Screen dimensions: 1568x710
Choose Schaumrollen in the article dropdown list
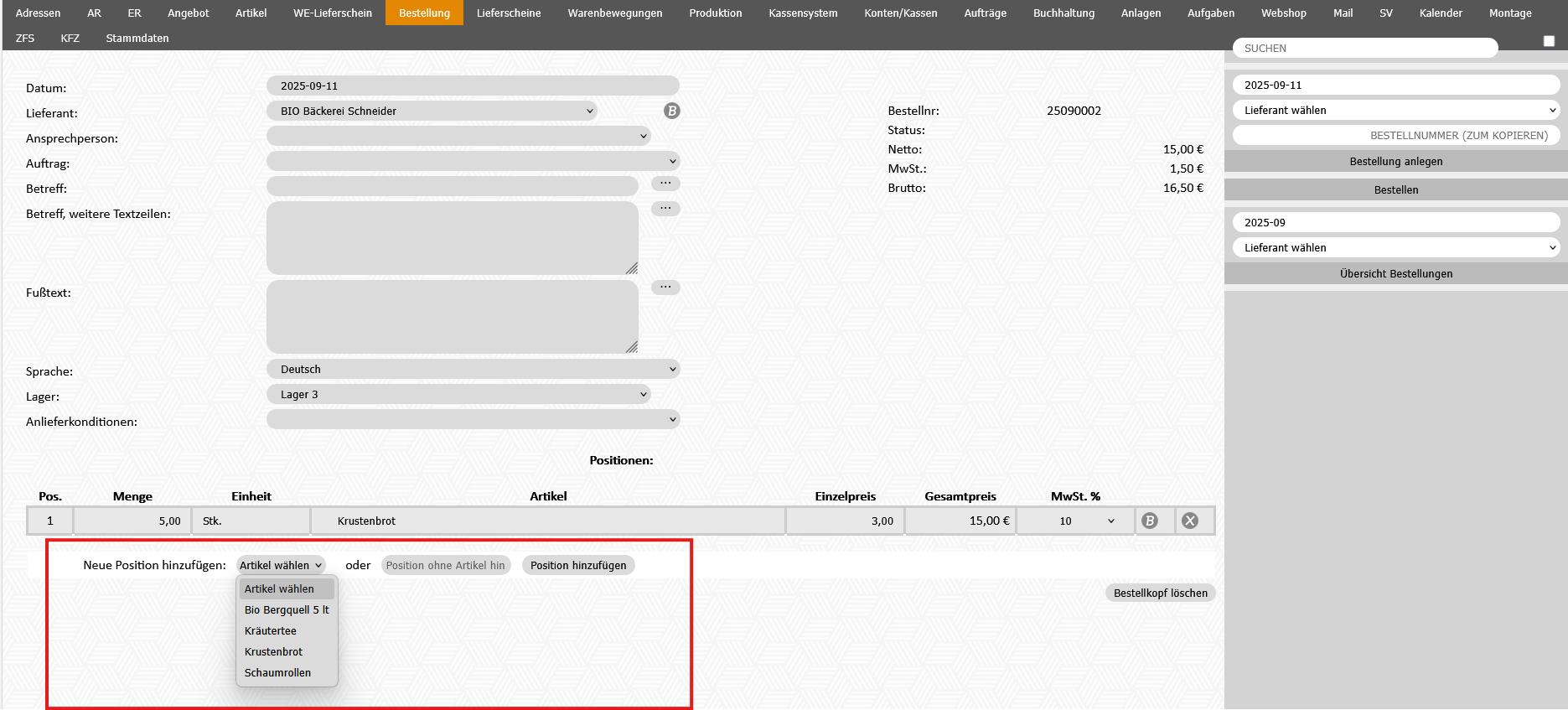pyautogui.click(x=277, y=672)
